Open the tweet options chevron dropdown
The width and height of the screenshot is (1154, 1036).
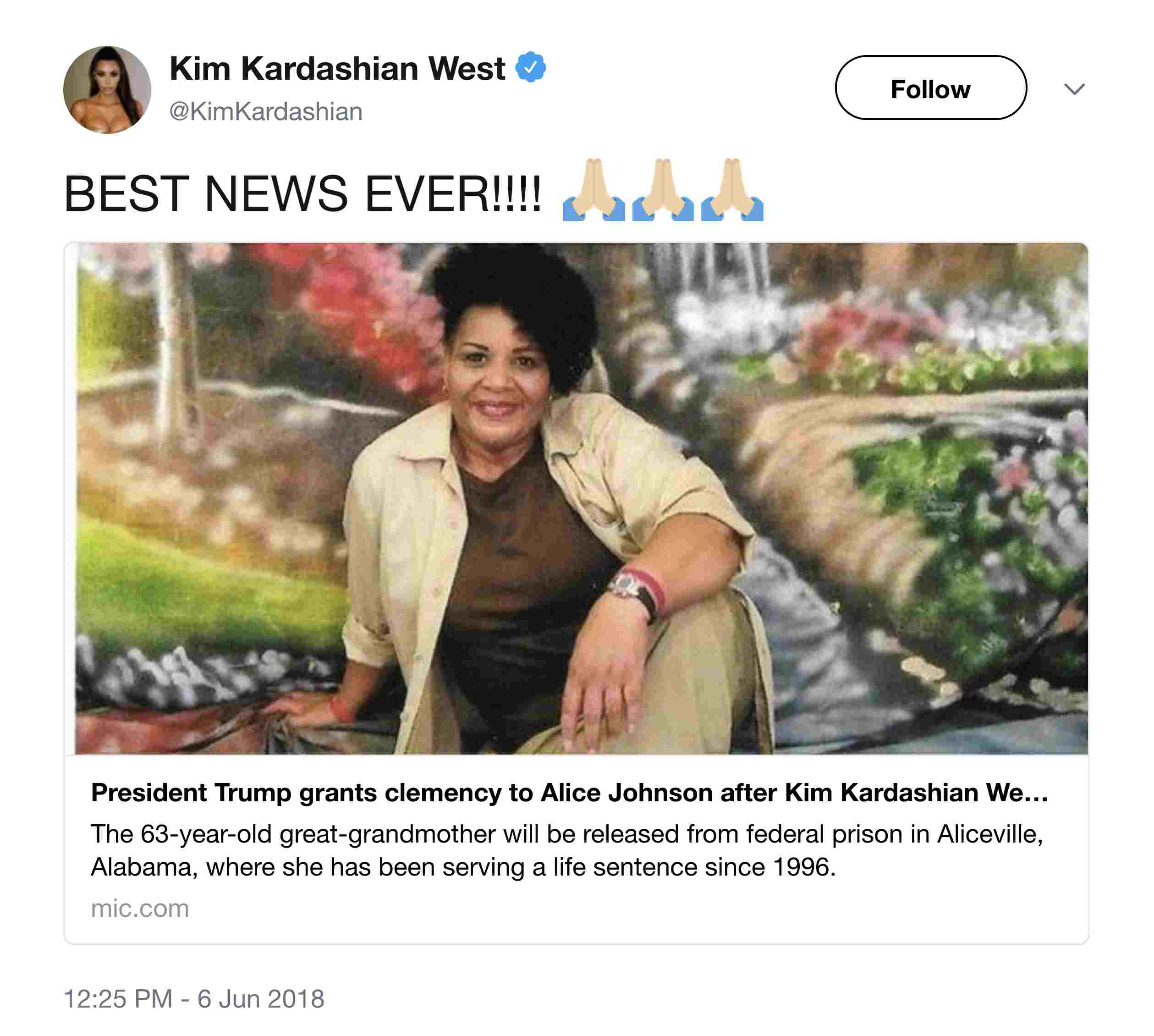click(x=1074, y=89)
